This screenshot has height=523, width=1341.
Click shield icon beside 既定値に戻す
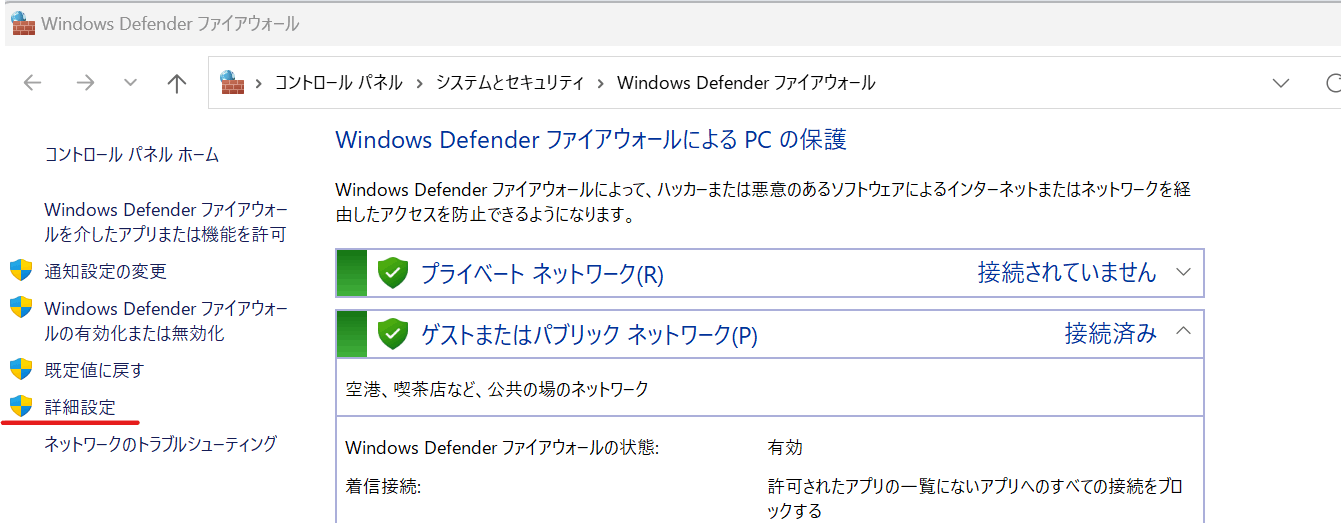(21, 370)
